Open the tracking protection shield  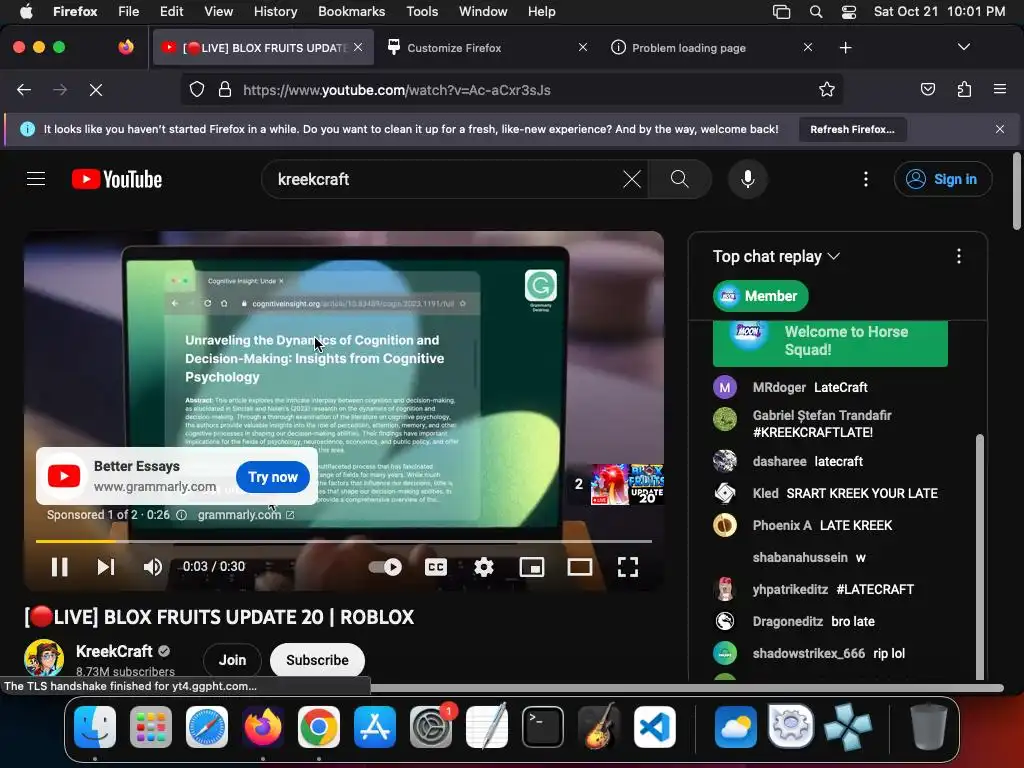coord(197,89)
